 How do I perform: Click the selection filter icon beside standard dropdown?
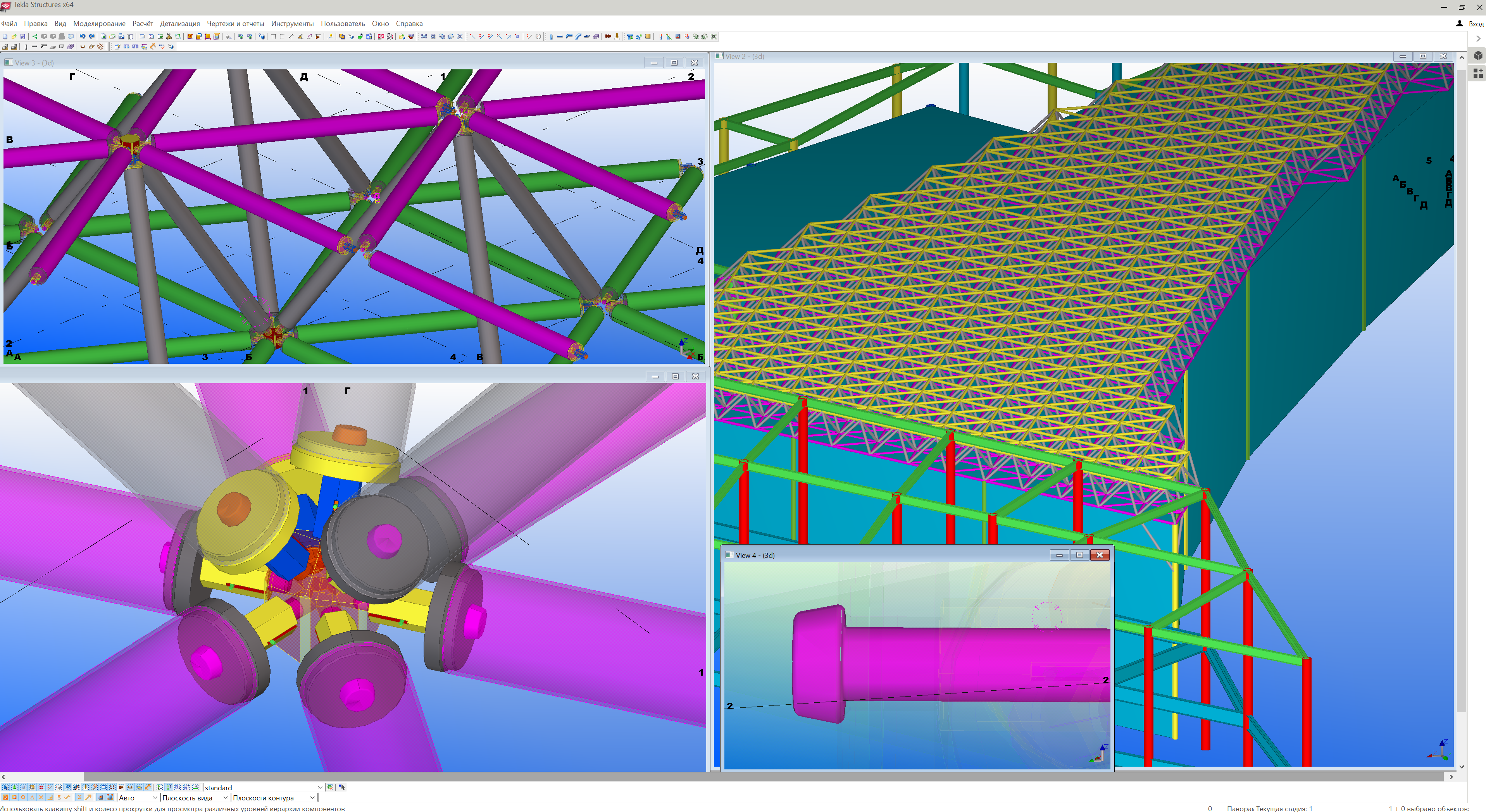[329, 787]
